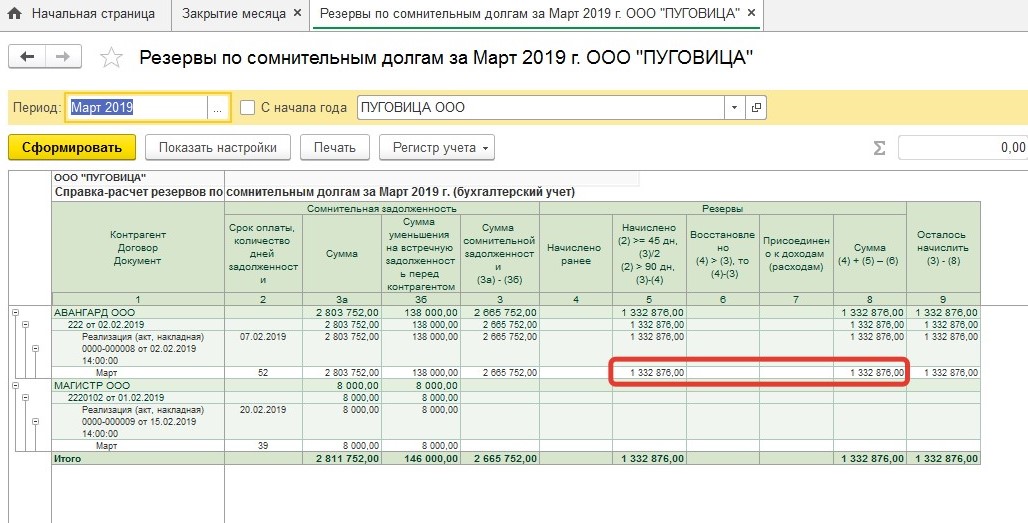This screenshot has height=523, width=1028.
Task: Click the back navigation arrow
Action: pos(27,57)
